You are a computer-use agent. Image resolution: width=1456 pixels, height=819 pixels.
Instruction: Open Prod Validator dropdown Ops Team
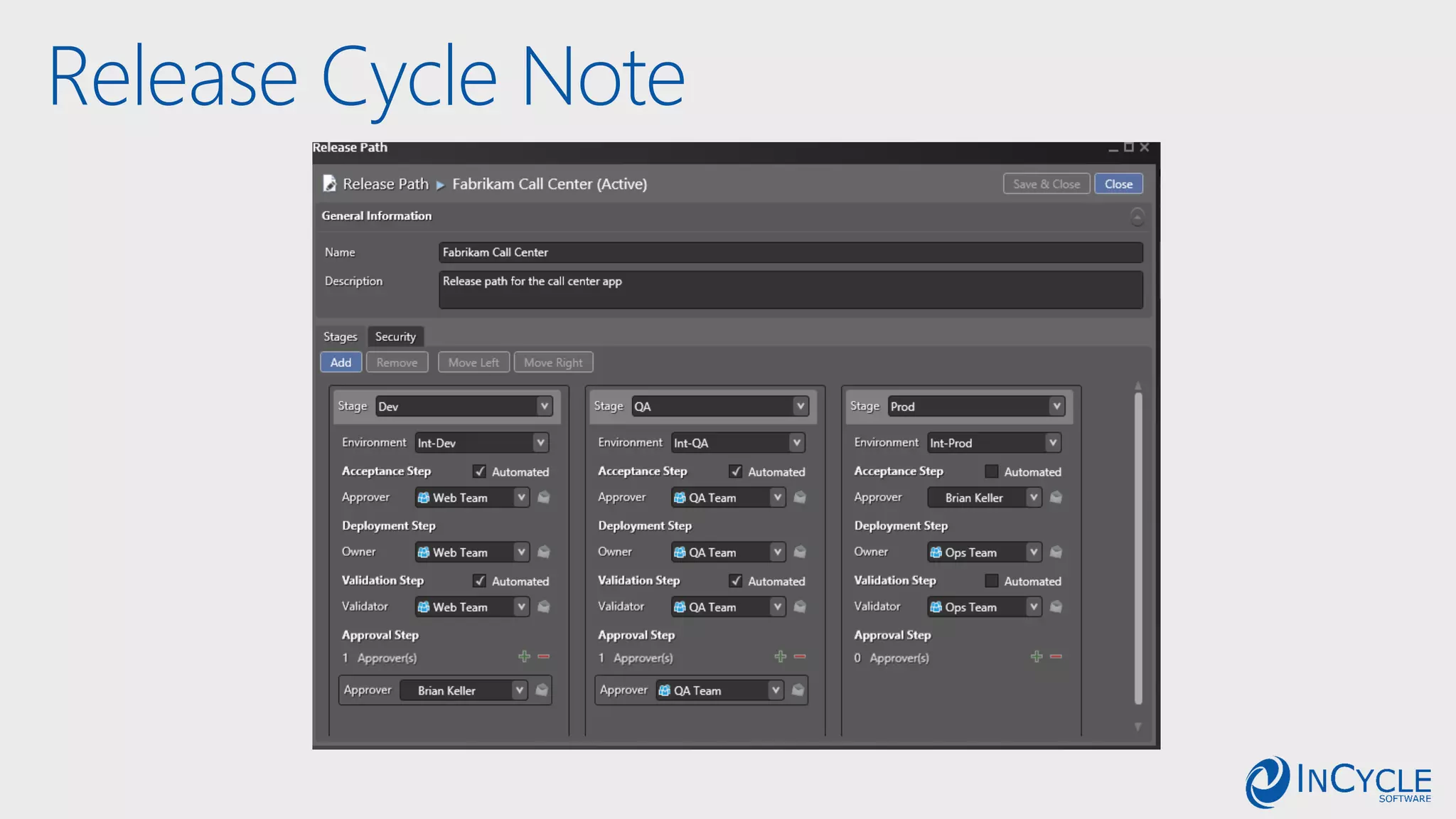point(985,607)
